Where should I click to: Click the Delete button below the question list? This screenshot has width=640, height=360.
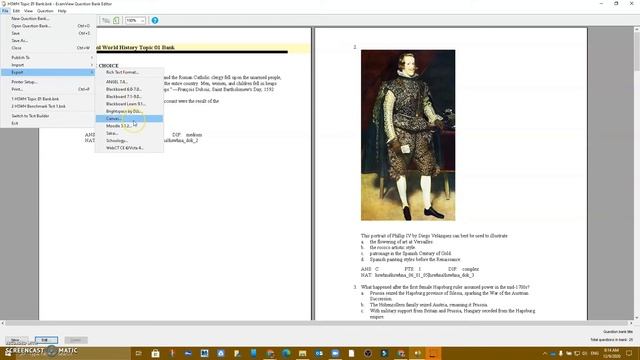click(76, 340)
